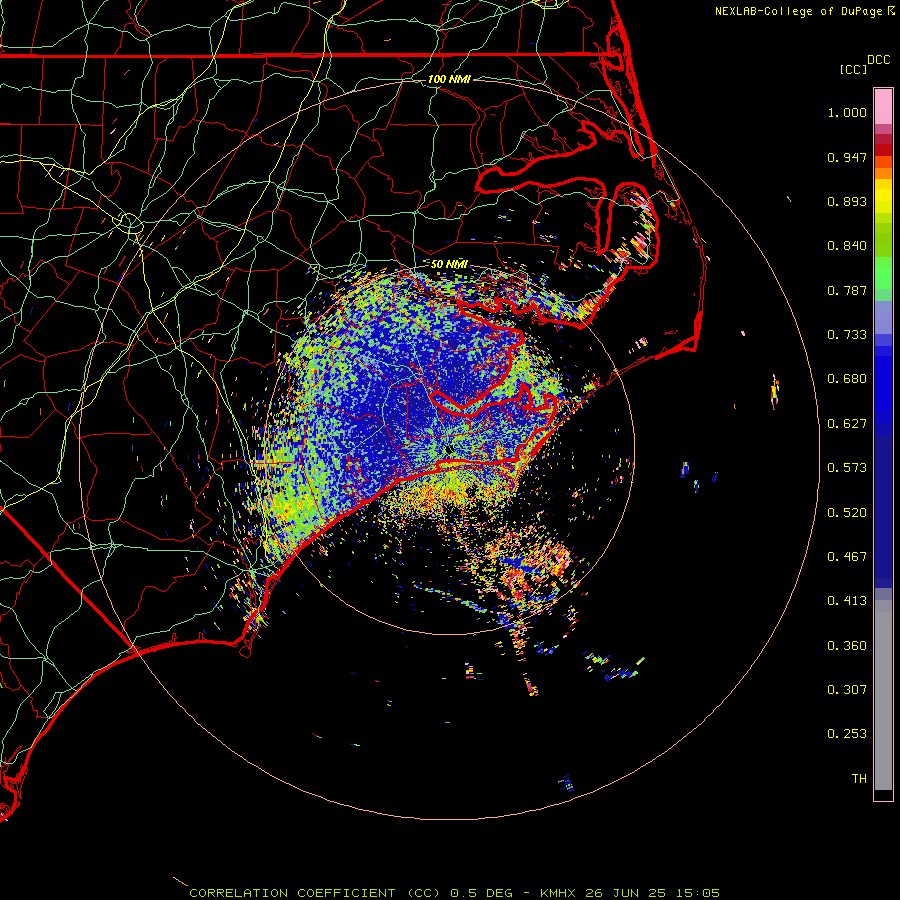Click the 0.307 value on color scale
Viewport: 900px width, 900px height.
click(847, 690)
